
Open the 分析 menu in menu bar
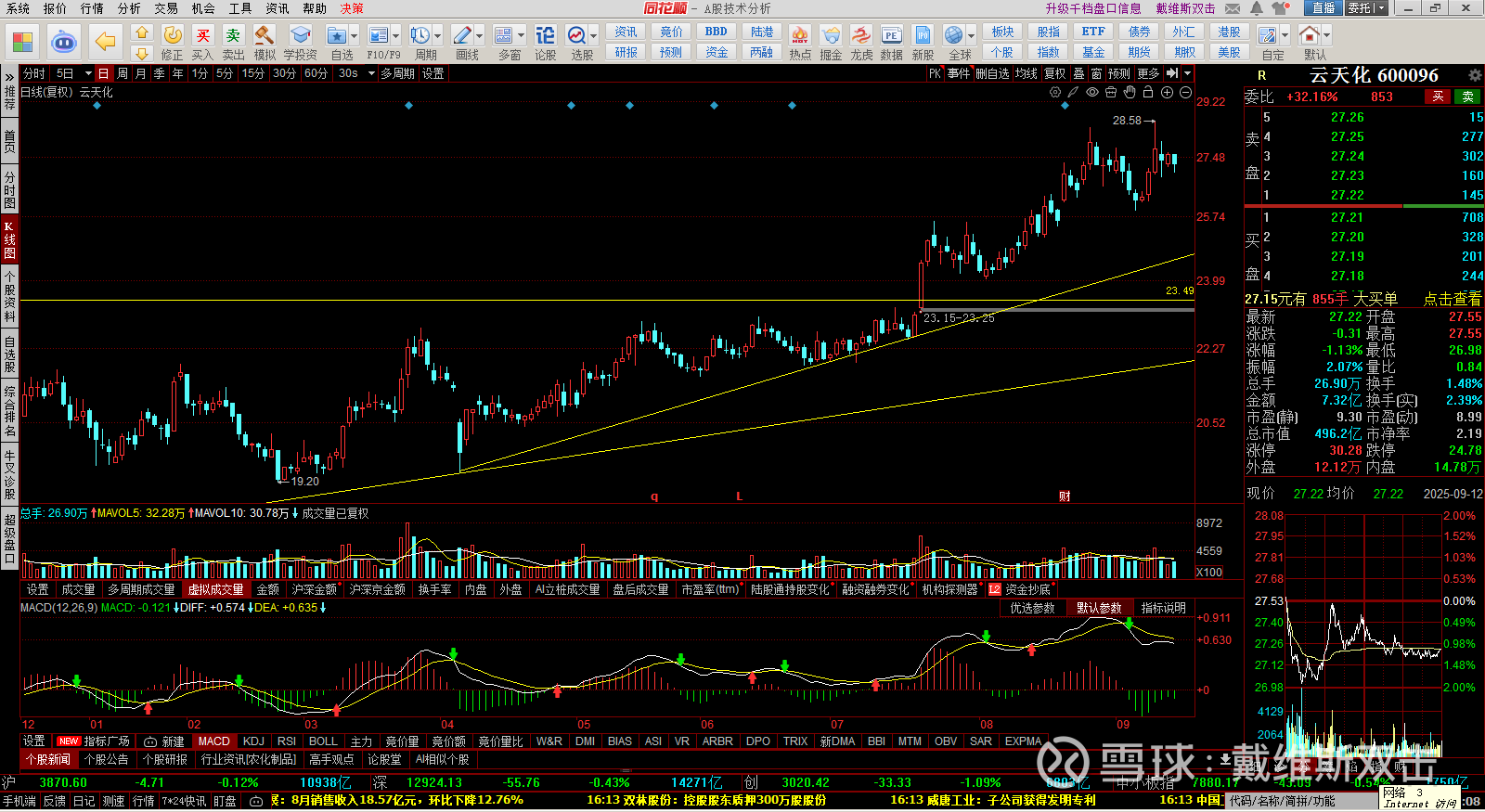coord(129,8)
